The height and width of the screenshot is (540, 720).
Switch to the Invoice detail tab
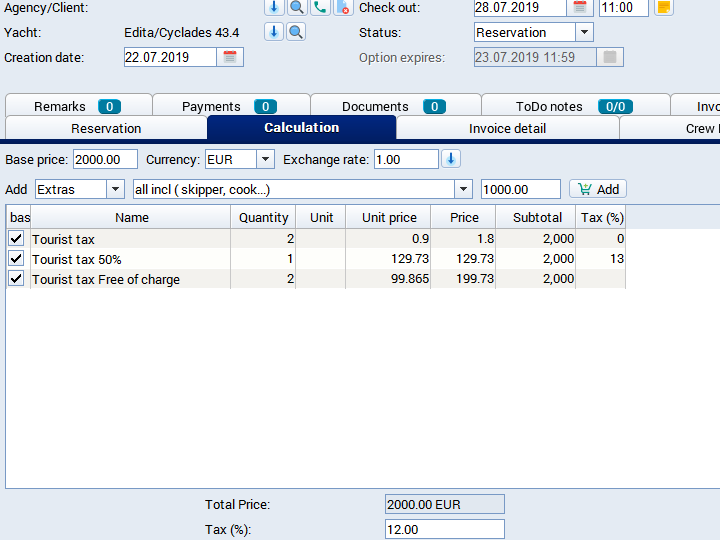[x=507, y=128]
